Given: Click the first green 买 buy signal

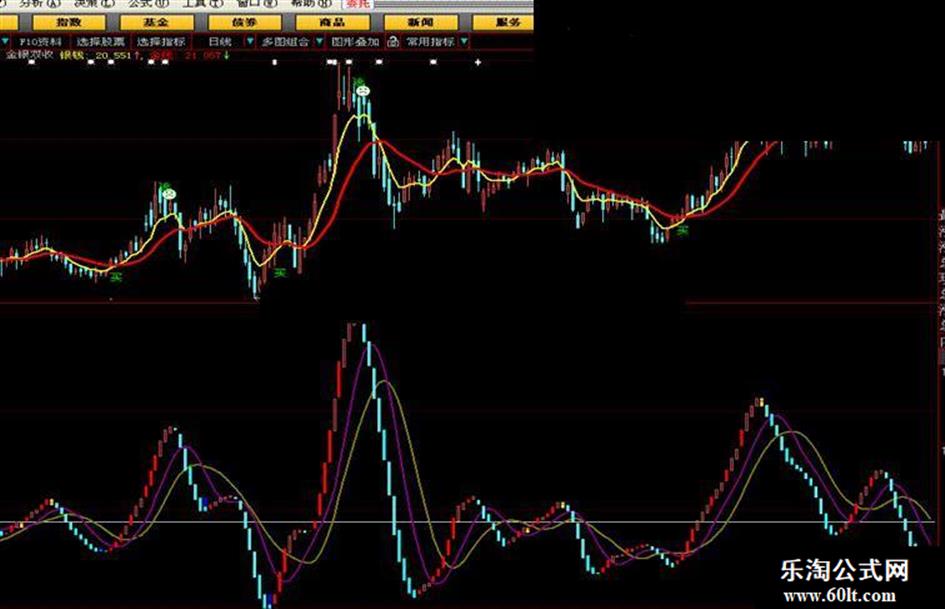Looking at the screenshot, I should 116,276.
